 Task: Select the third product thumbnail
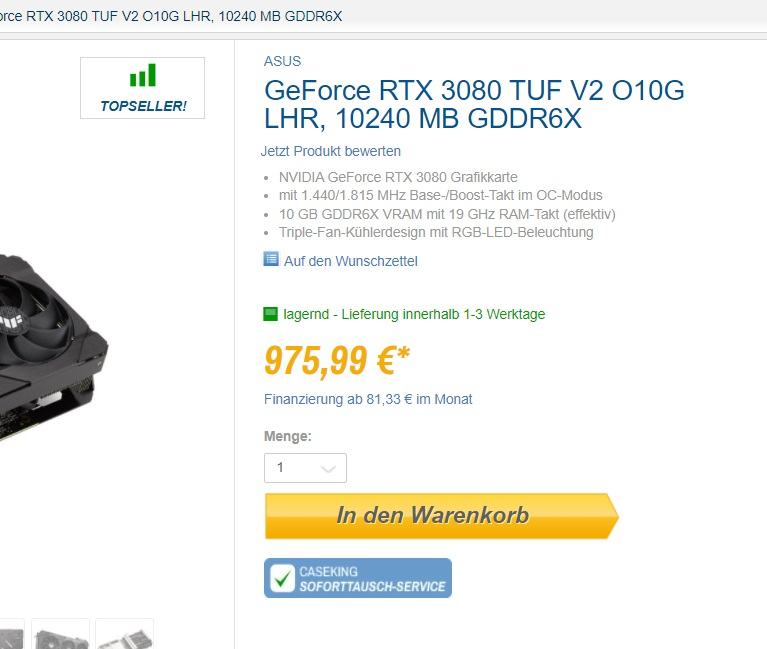pyautogui.click(x=125, y=634)
